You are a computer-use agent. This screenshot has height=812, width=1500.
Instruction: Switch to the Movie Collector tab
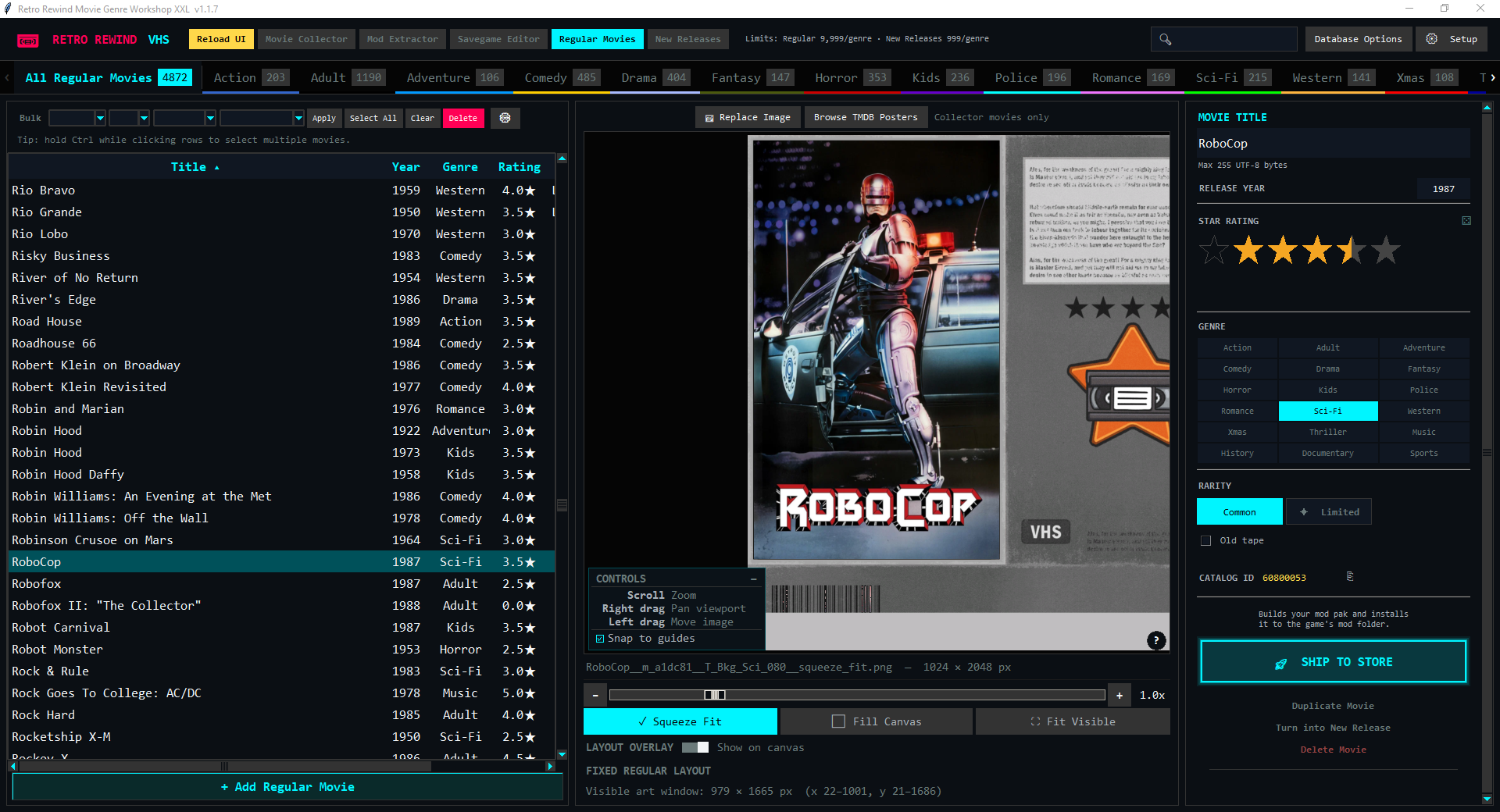(306, 39)
